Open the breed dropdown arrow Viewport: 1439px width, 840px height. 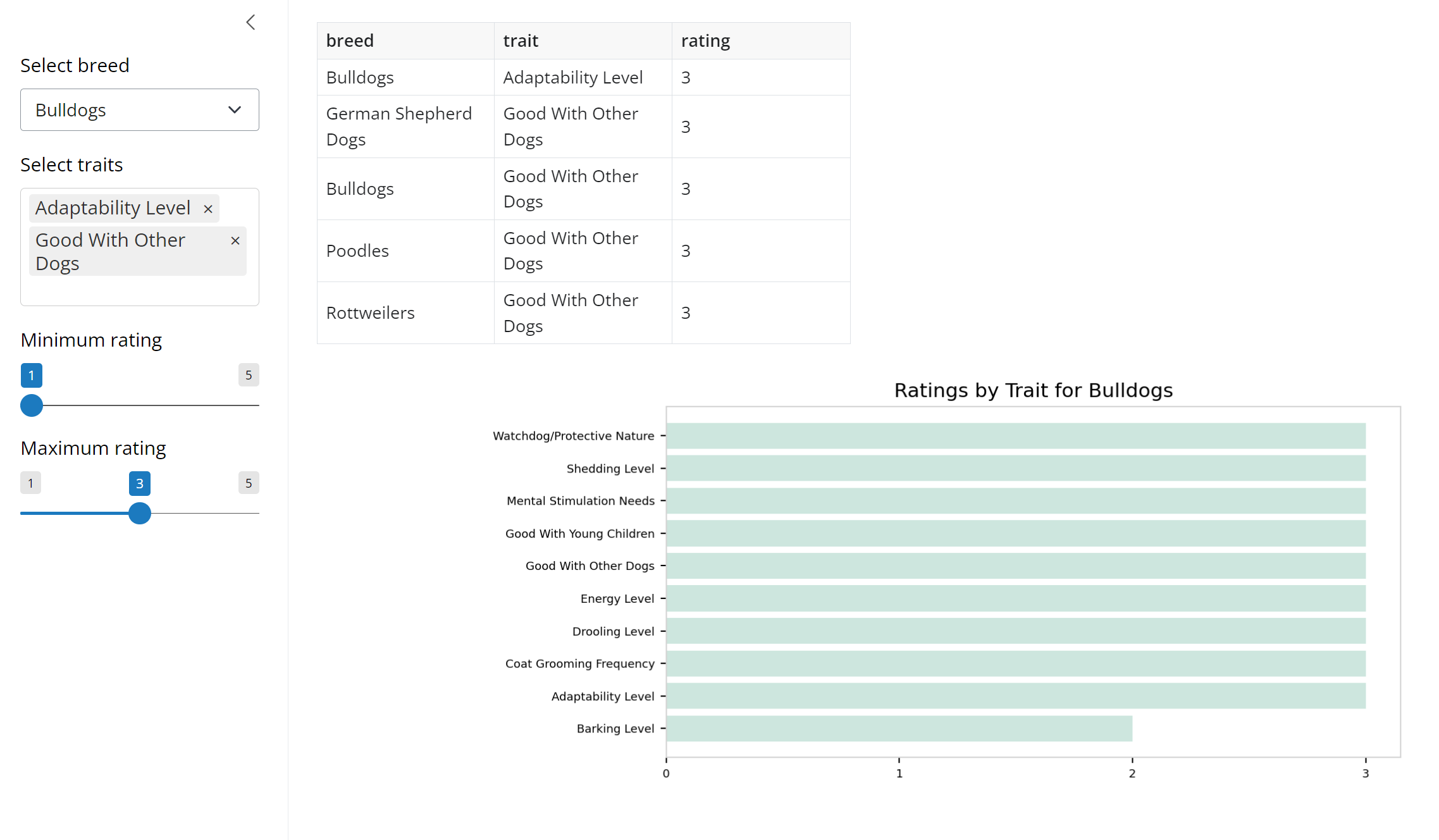coord(234,109)
